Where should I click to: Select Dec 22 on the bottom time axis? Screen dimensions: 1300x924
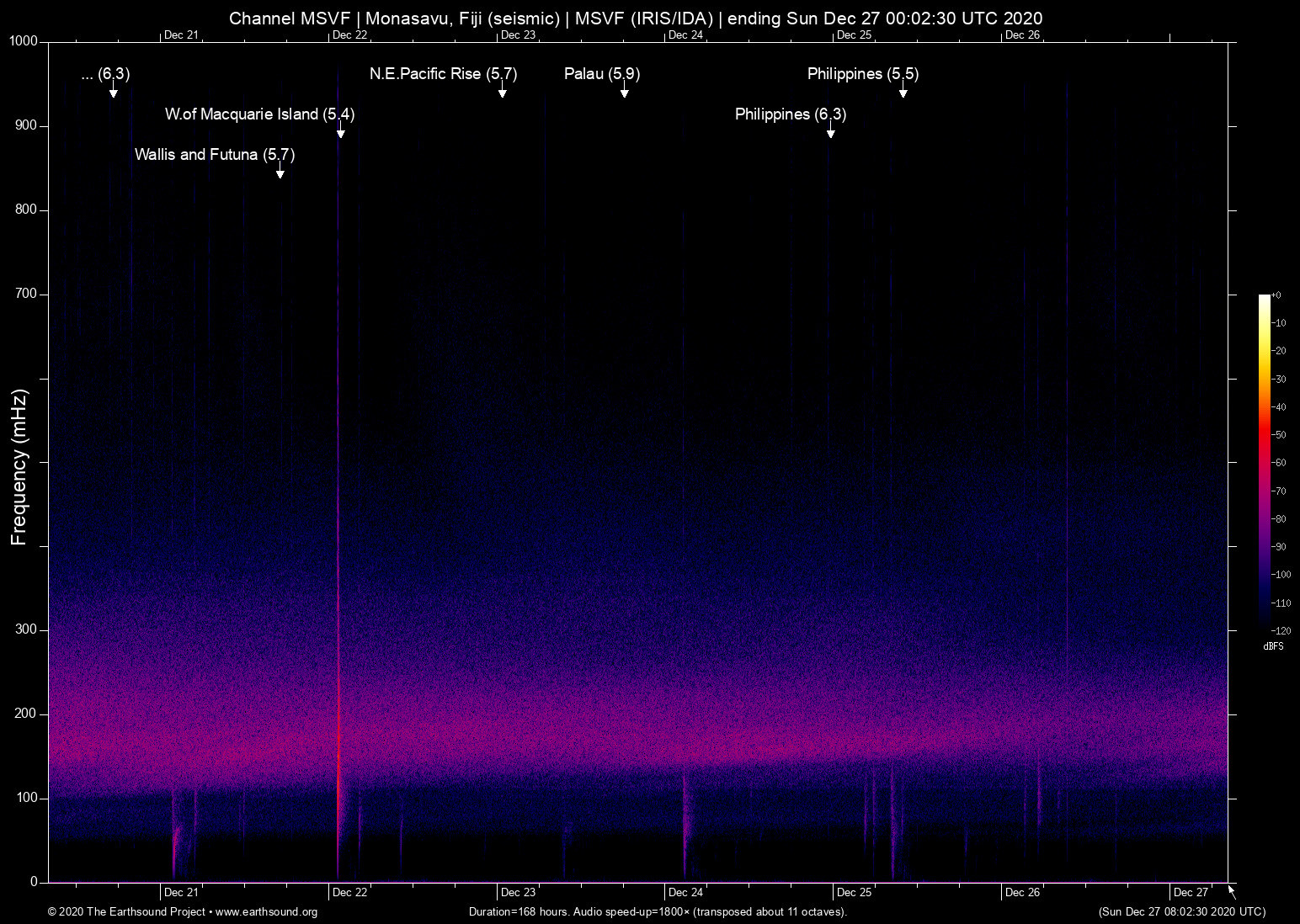[349, 893]
